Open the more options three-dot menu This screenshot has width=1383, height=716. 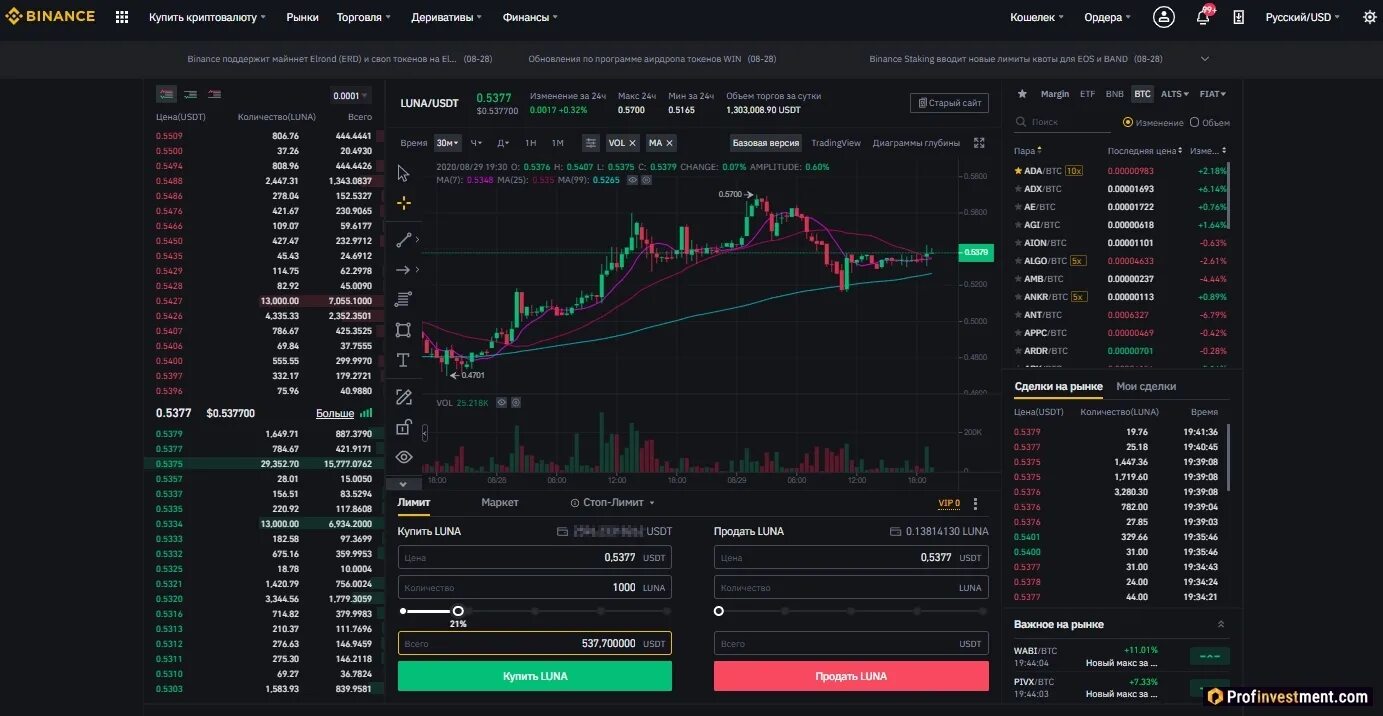click(x=976, y=504)
